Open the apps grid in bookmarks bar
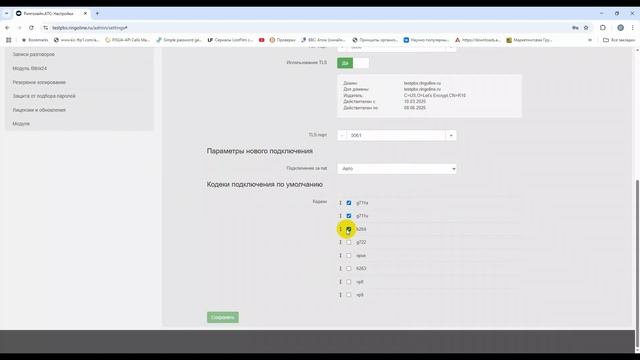This screenshot has height=360, width=640. 9,40
